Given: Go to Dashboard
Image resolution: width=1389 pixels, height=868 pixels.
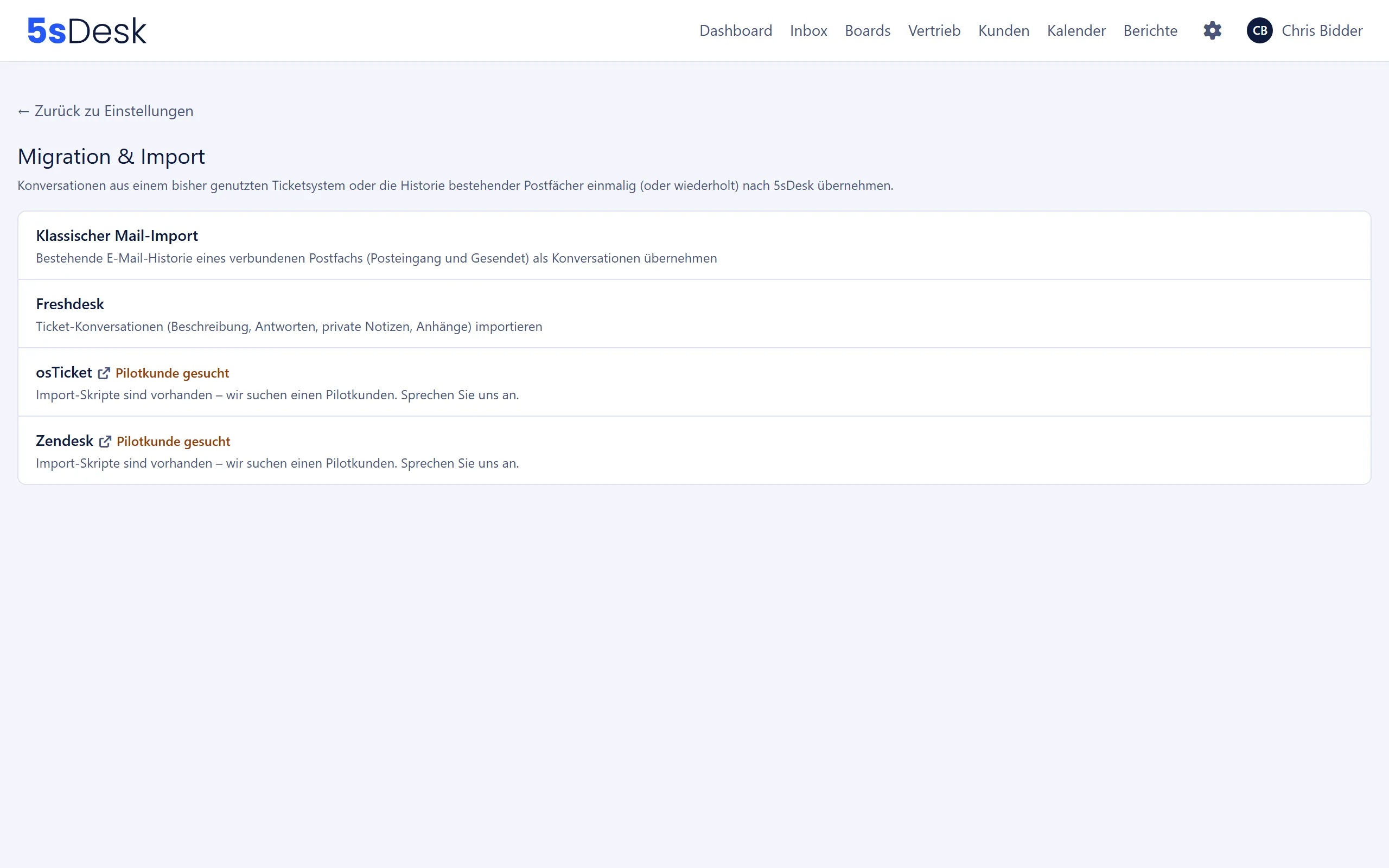Looking at the screenshot, I should 735,30.
